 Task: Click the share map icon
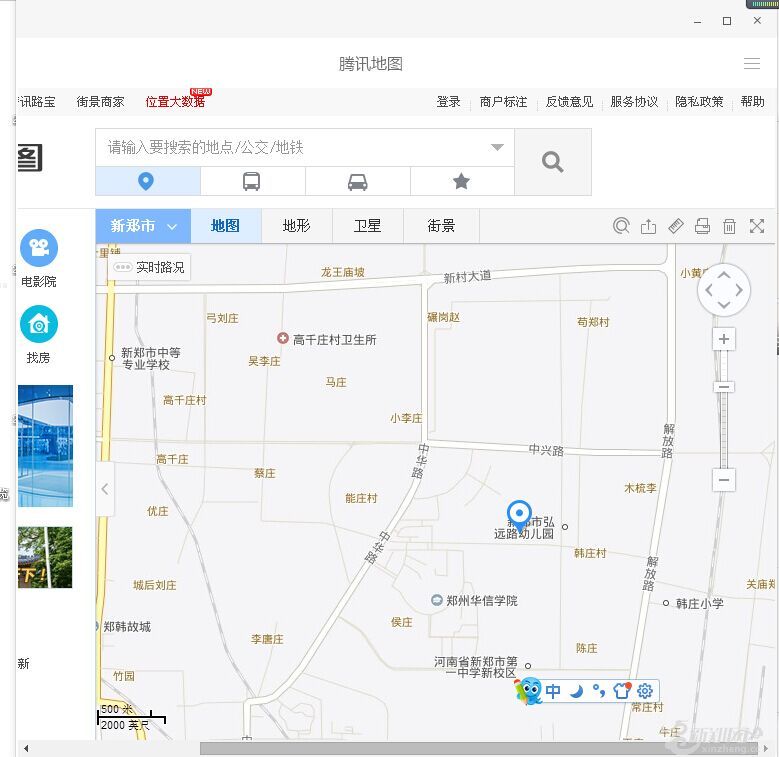[648, 226]
